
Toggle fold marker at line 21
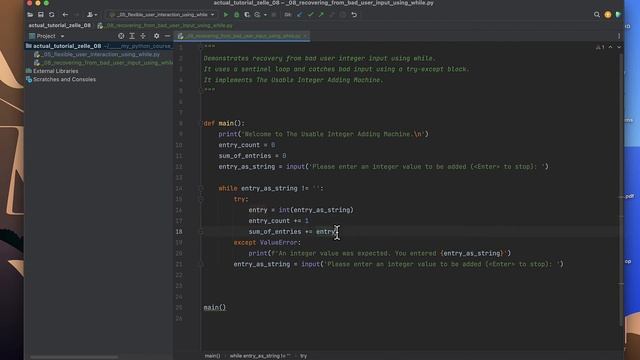[201, 264]
